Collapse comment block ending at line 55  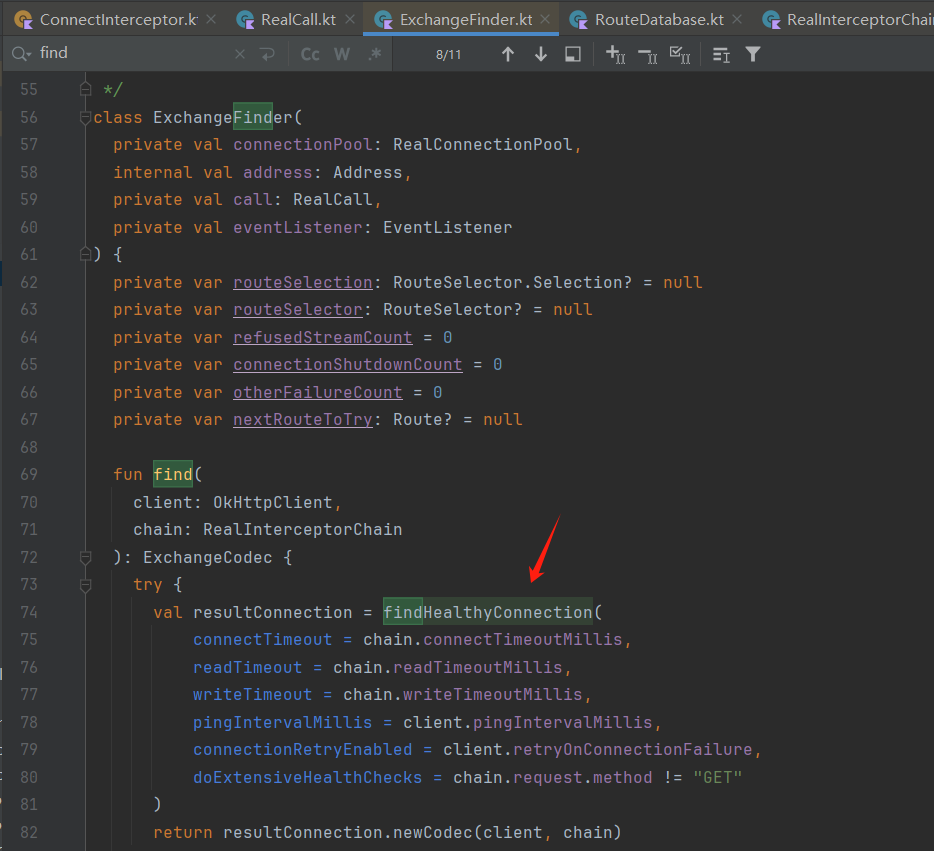point(86,89)
